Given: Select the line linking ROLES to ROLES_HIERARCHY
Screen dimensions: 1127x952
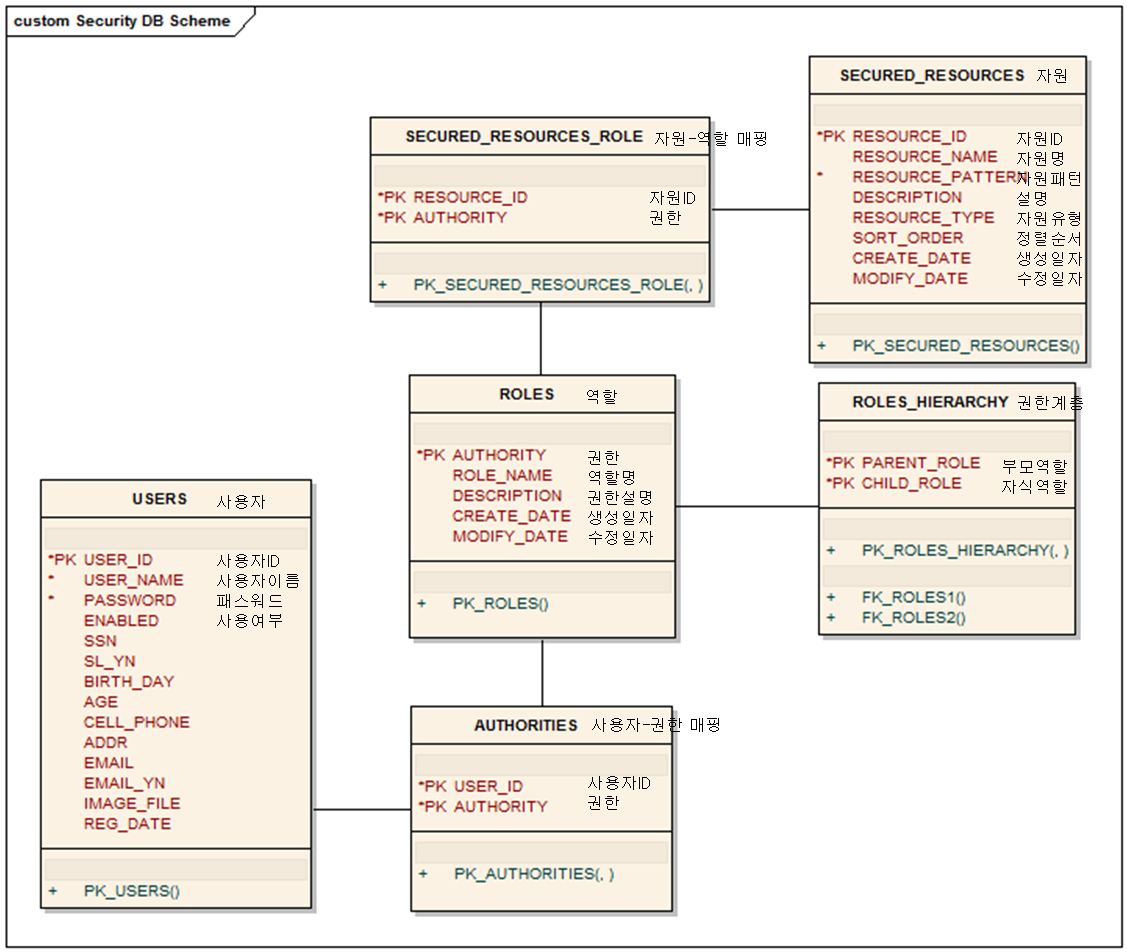Looking at the screenshot, I should coord(747,506).
